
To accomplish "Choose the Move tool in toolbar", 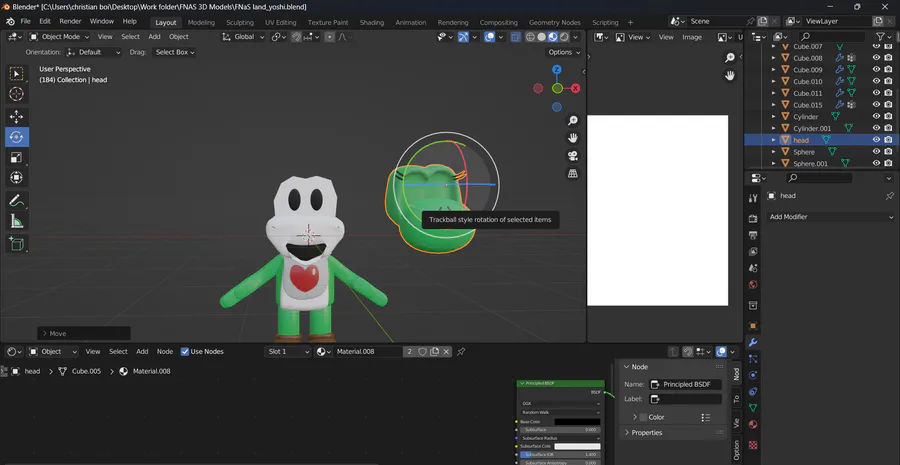I will click(17, 117).
